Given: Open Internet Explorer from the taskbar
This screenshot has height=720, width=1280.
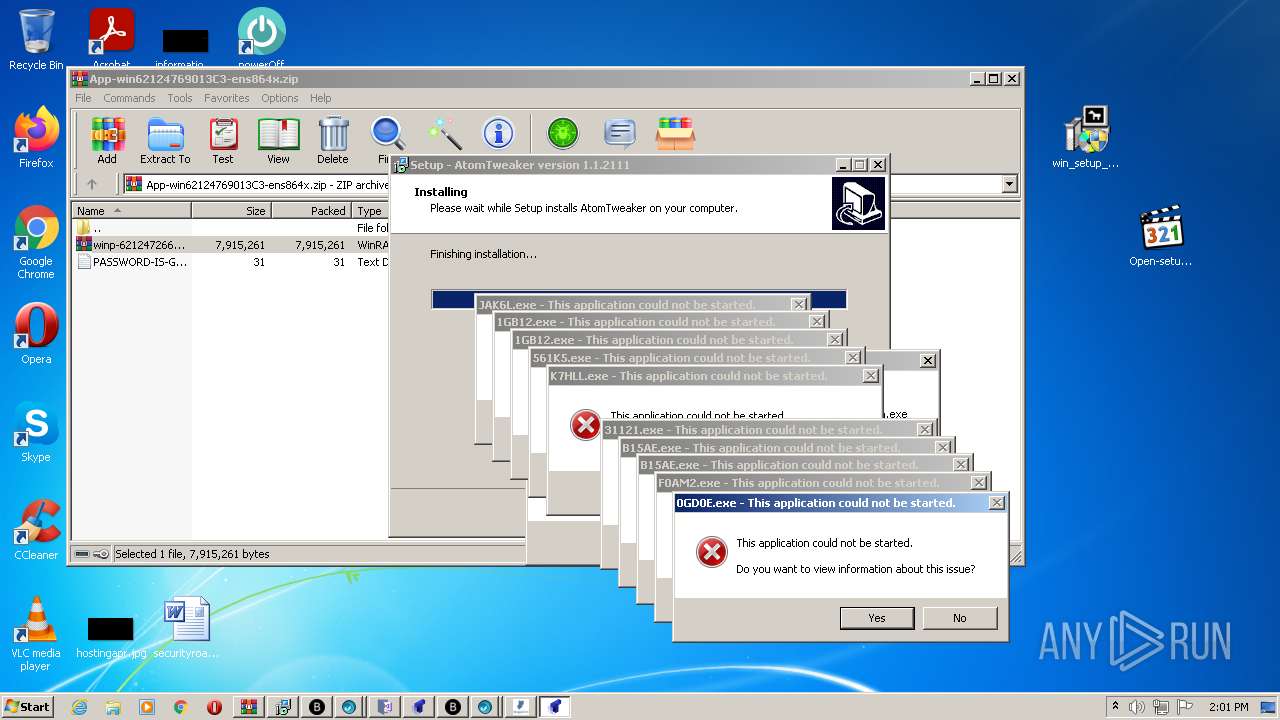Looking at the screenshot, I should 80,706.
